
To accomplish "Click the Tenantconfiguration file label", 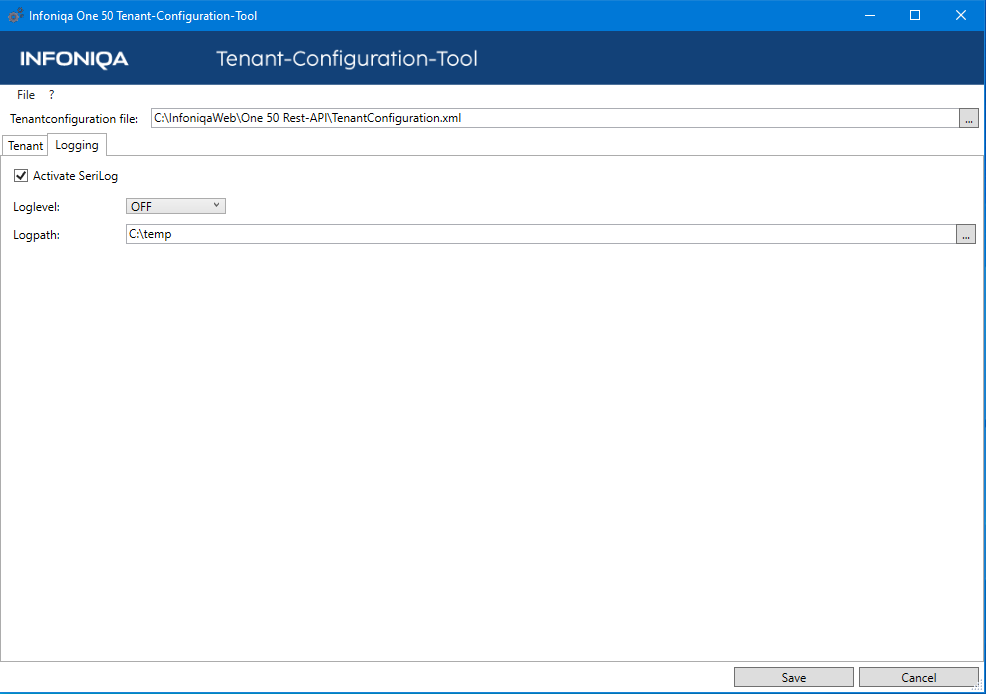I will (x=74, y=119).
